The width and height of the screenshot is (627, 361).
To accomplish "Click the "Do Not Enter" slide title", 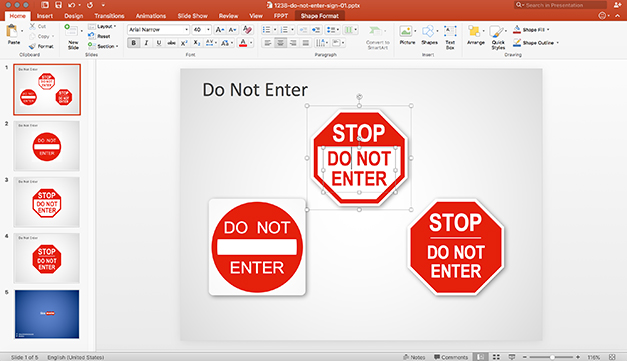I will click(x=255, y=90).
